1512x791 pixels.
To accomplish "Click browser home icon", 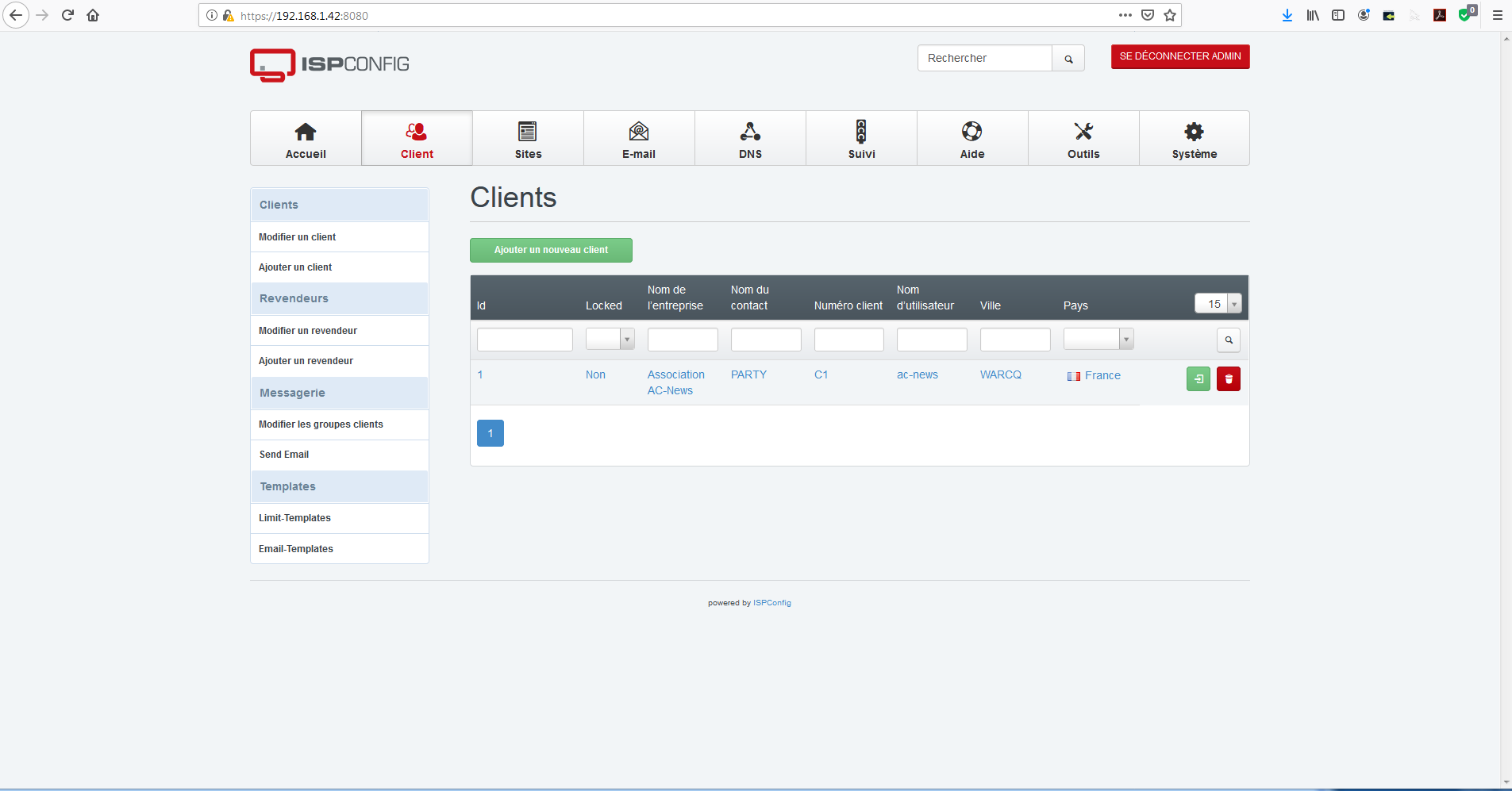I will [93, 15].
